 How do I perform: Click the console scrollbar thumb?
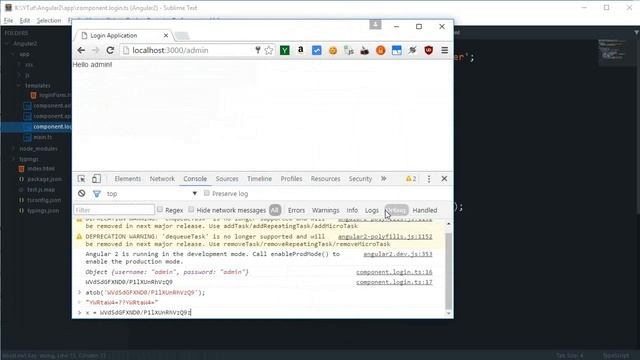tap(448, 272)
